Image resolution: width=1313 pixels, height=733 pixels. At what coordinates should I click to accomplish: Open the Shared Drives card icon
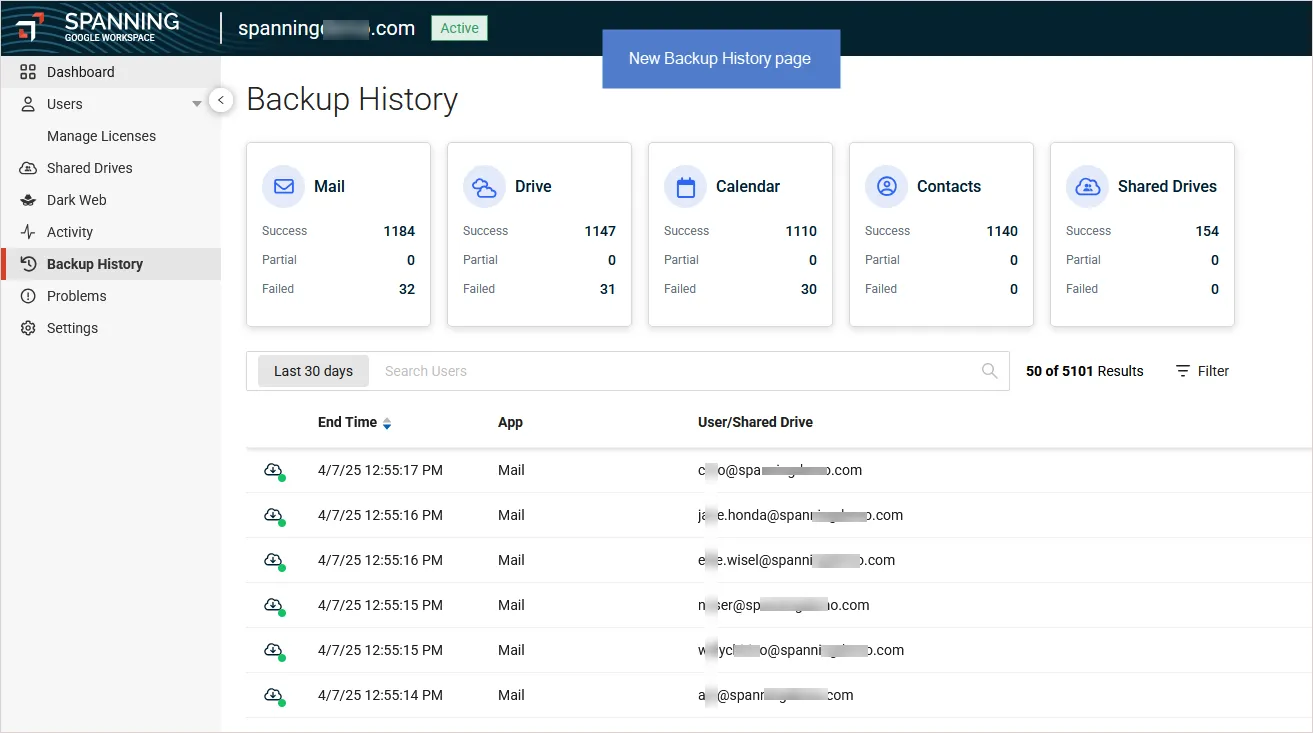point(1087,187)
